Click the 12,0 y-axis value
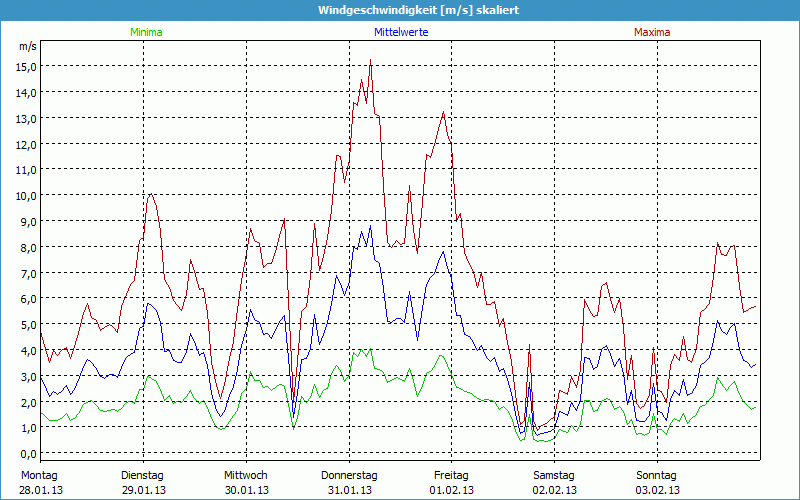The height and width of the screenshot is (500, 800). coord(27,144)
